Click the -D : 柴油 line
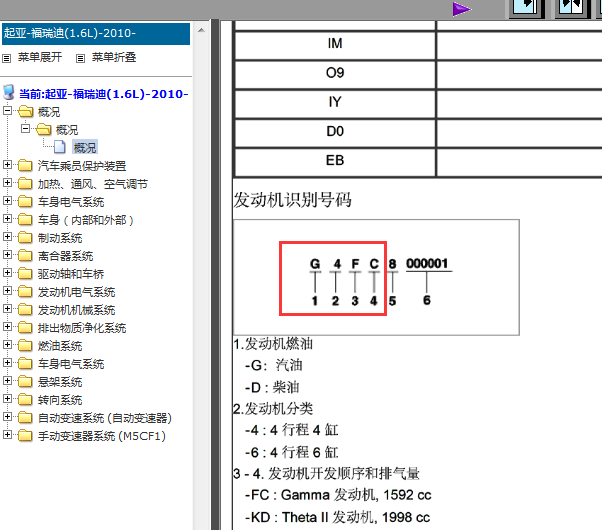This screenshot has width=602, height=530. (x=272, y=387)
